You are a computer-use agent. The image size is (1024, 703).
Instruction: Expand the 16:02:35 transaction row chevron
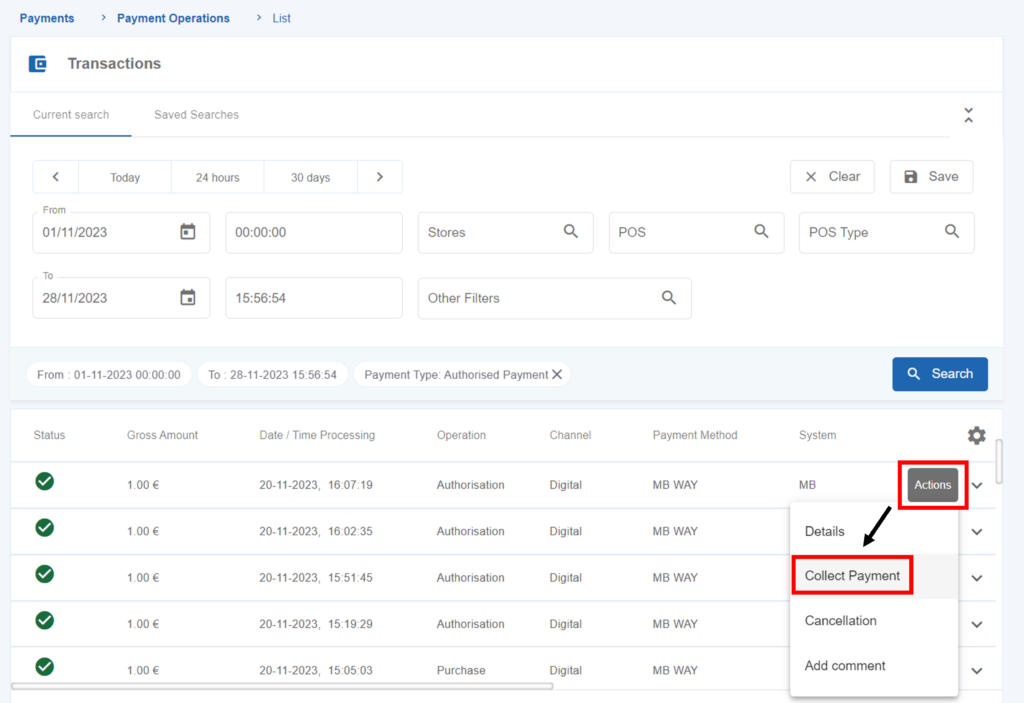977,532
